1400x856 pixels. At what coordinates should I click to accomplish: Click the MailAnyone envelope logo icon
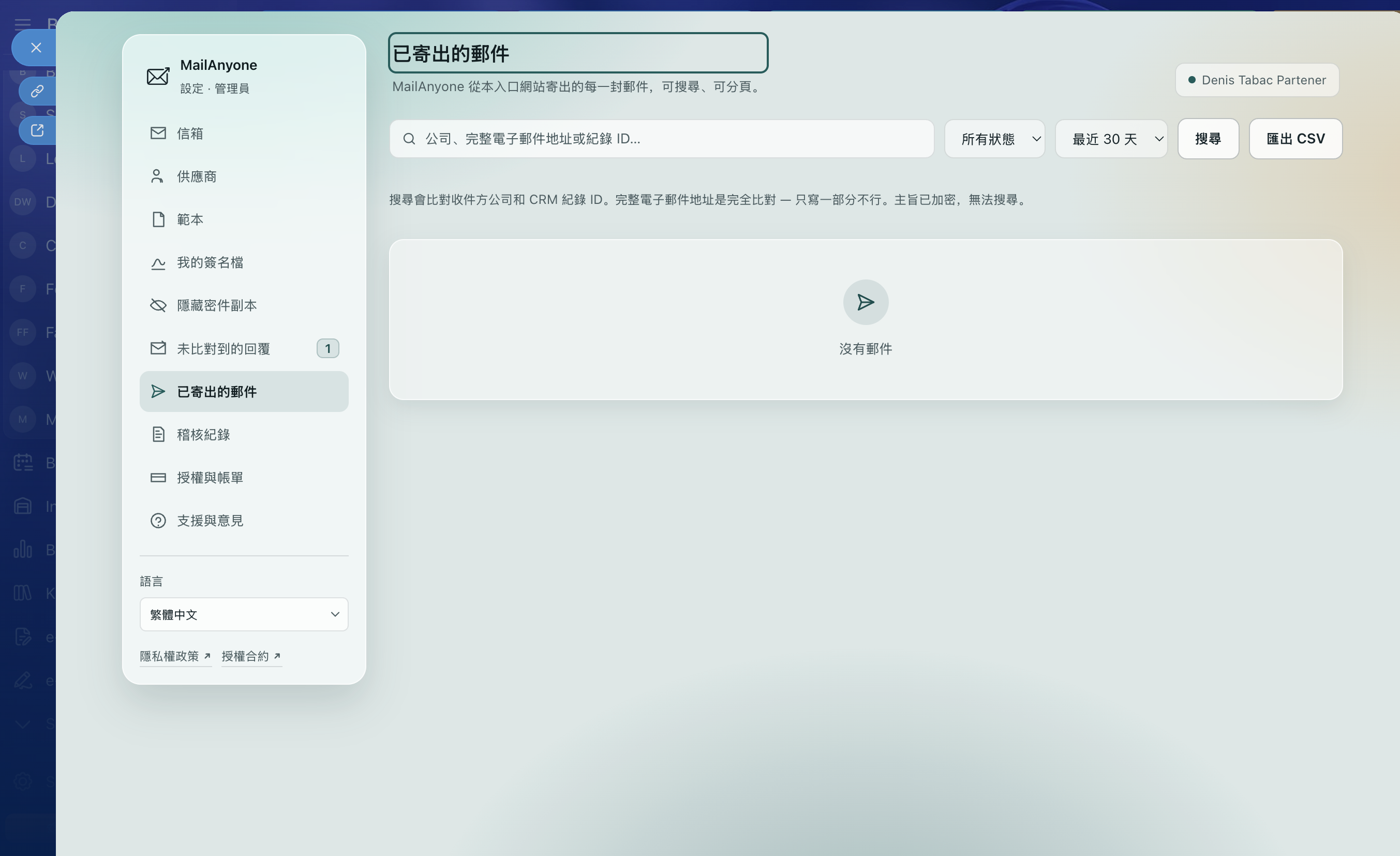click(x=158, y=76)
